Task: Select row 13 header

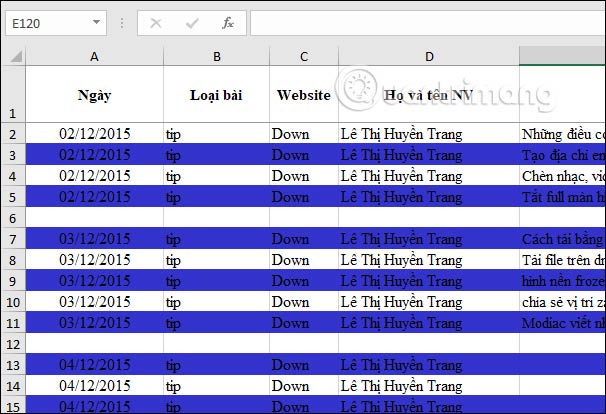Action: pyautogui.click(x=13, y=364)
